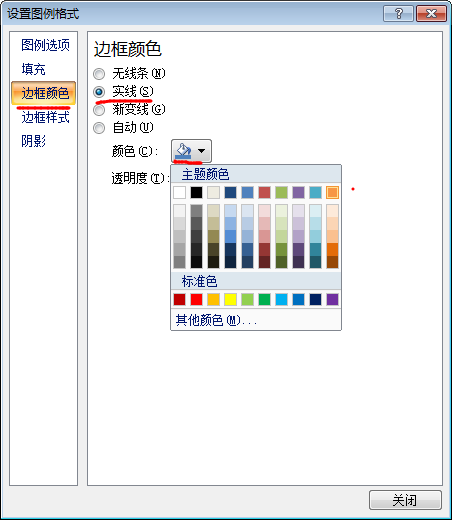Select standard dark red swatch
Screen dimensions: 452x520
point(179,299)
